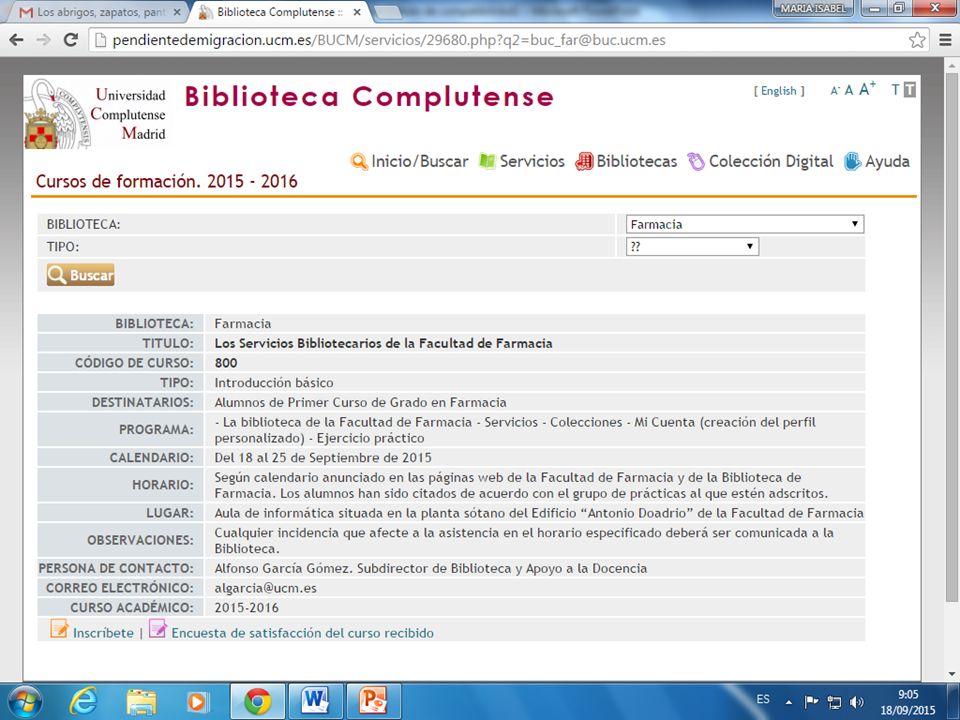Open the TIPO dropdown showing ??
Image resolution: width=960 pixels, height=720 pixels.
(x=692, y=247)
